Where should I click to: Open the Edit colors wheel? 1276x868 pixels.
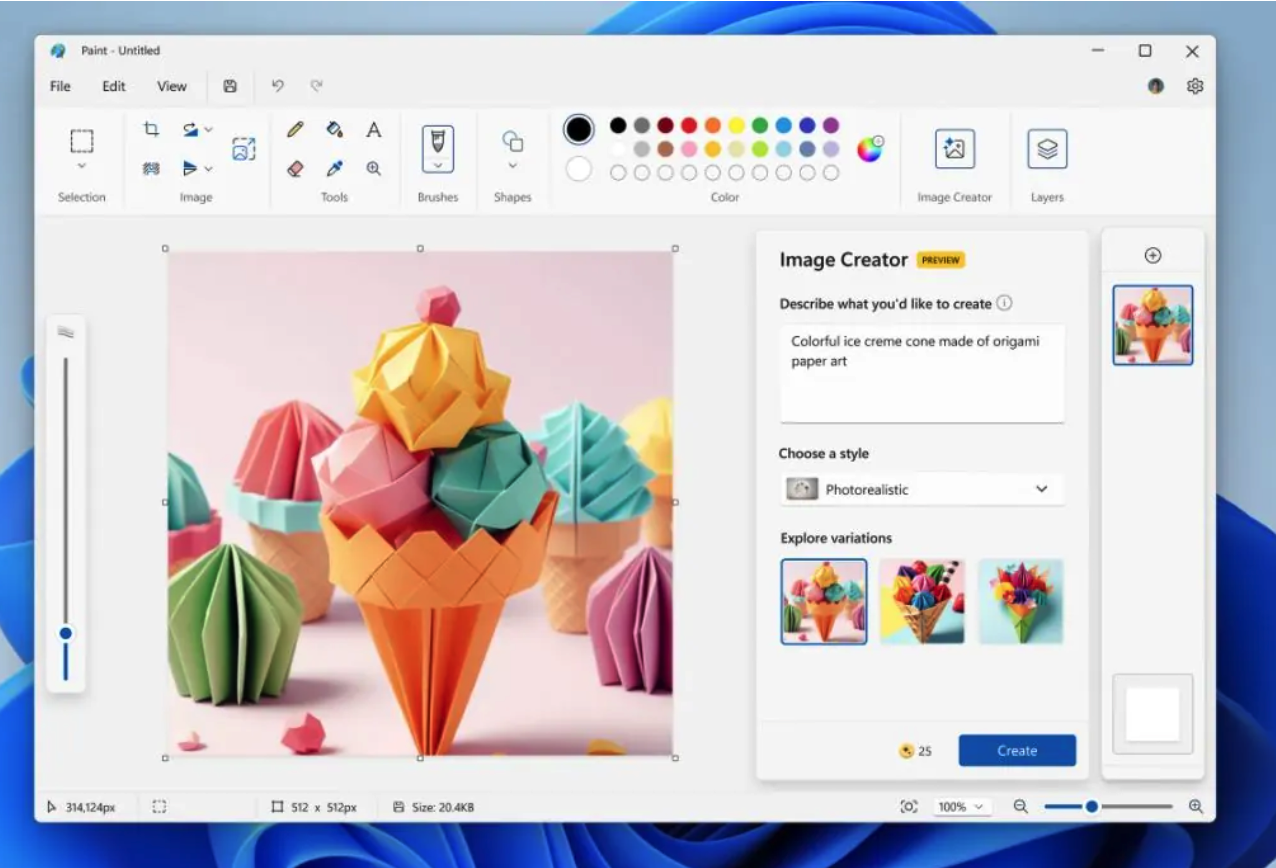871,150
